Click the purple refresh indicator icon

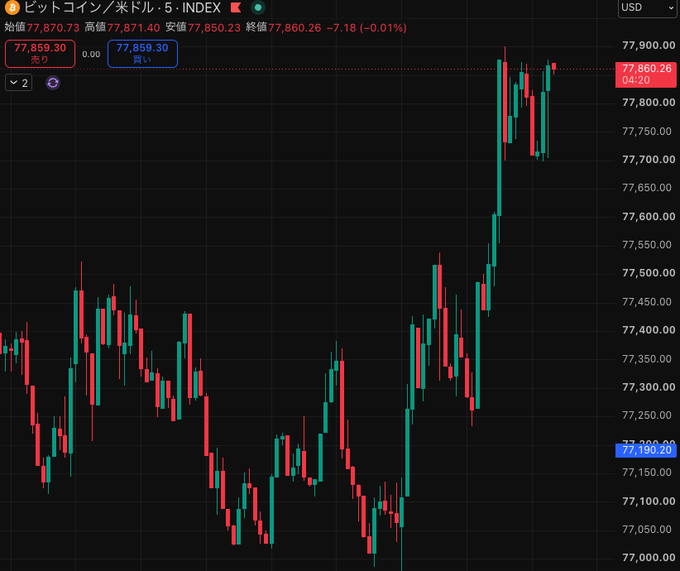point(53,83)
